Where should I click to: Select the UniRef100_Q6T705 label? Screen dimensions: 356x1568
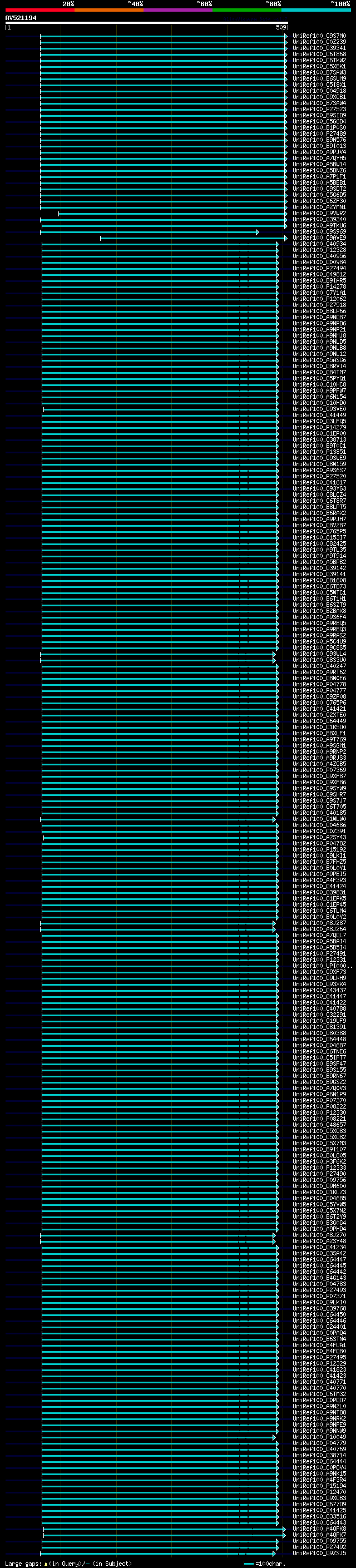click(x=319, y=807)
